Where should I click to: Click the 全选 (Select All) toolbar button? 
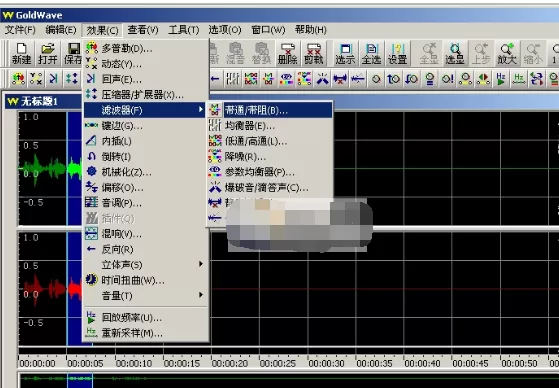click(x=371, y=53)
